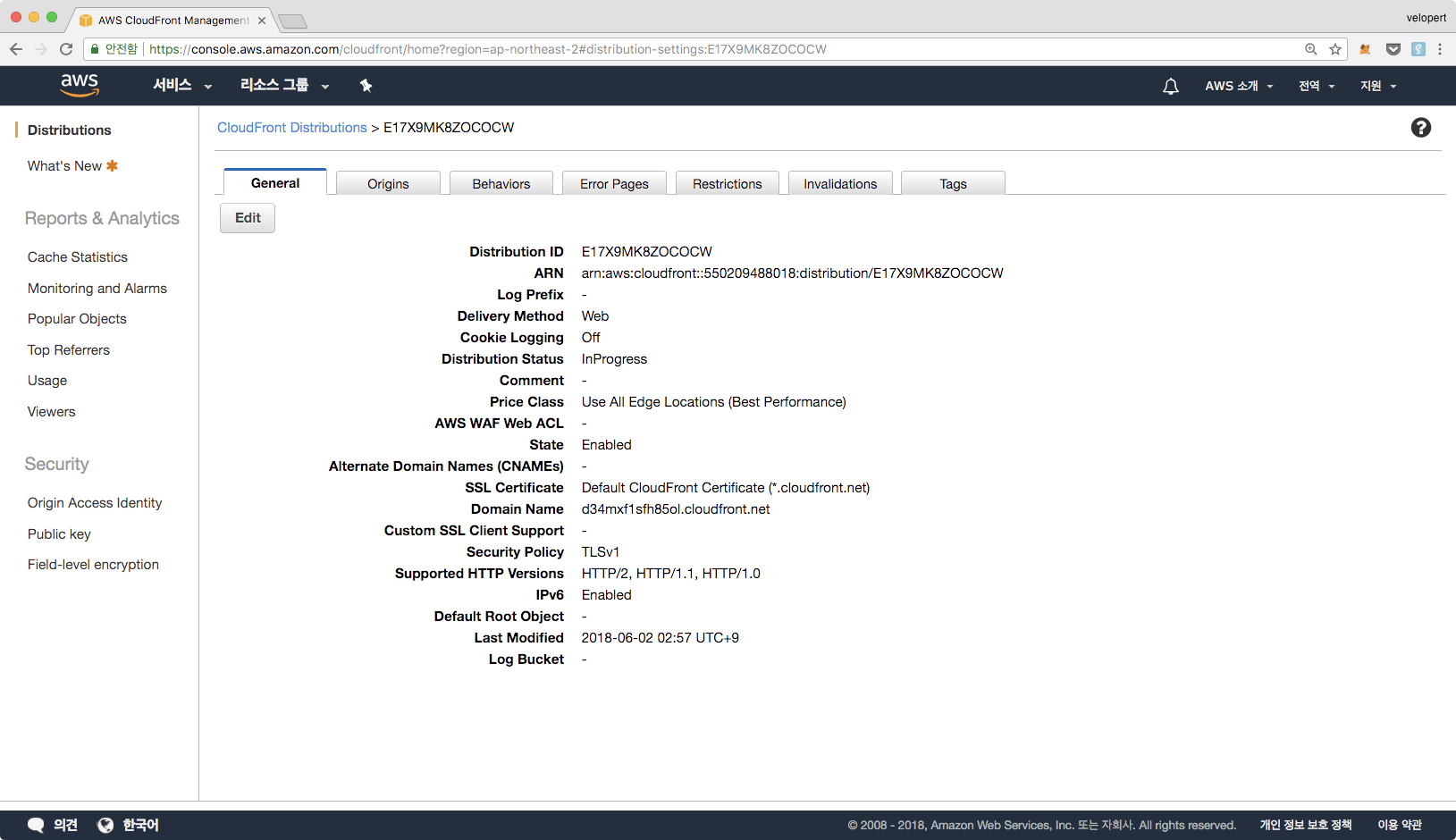Bookmark this page with the star icon
1456x840 pixels.
tap(1335, 49)
